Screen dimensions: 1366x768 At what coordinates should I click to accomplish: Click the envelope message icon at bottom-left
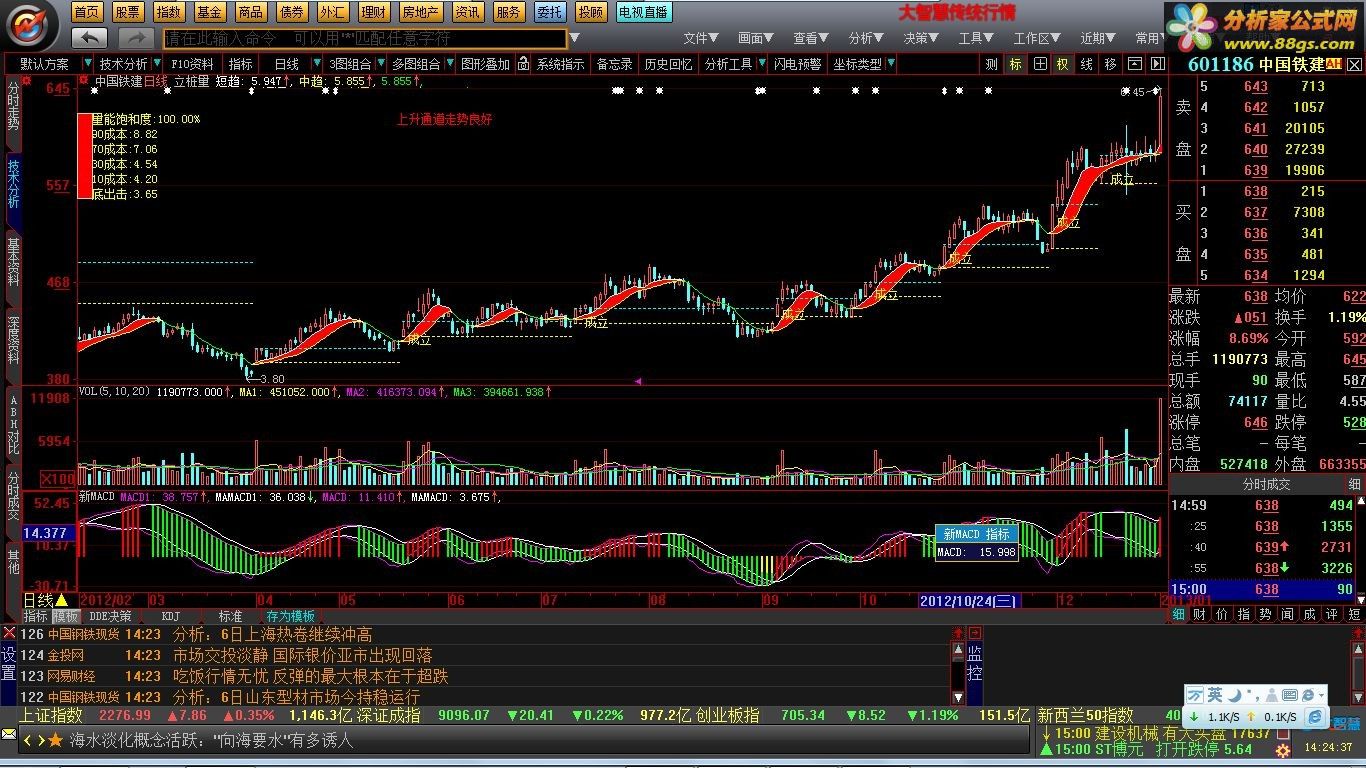point(9,735)
